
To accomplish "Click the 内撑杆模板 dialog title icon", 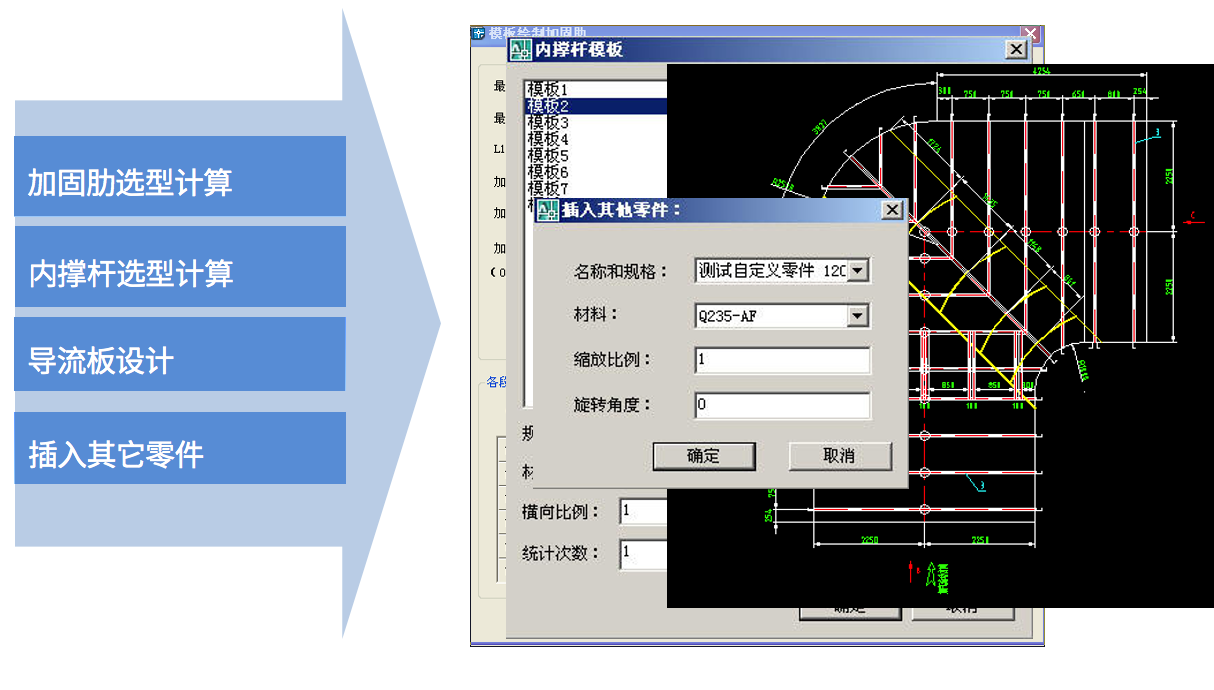I will point(521,50).
